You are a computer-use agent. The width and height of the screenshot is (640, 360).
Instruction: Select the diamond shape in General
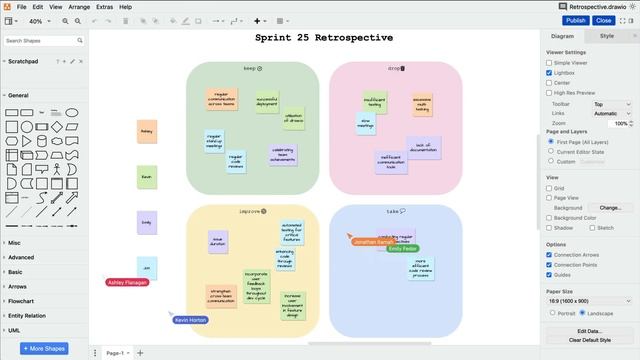pos(57,127)
